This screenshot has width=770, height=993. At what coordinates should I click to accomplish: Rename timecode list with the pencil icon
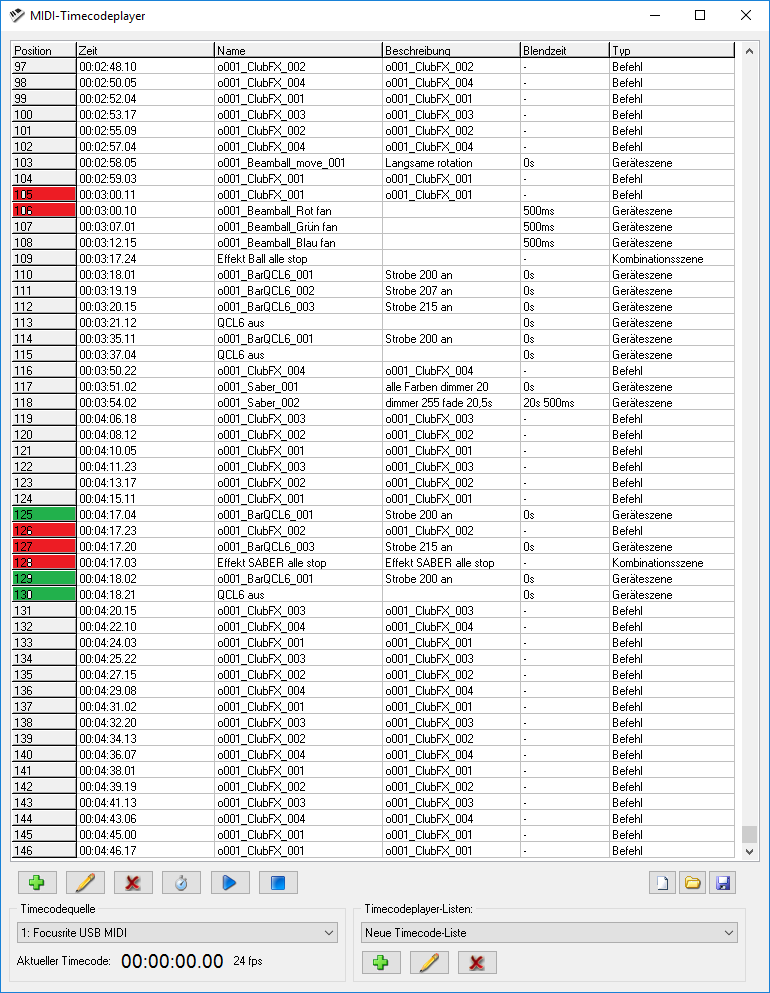(429, 963)
